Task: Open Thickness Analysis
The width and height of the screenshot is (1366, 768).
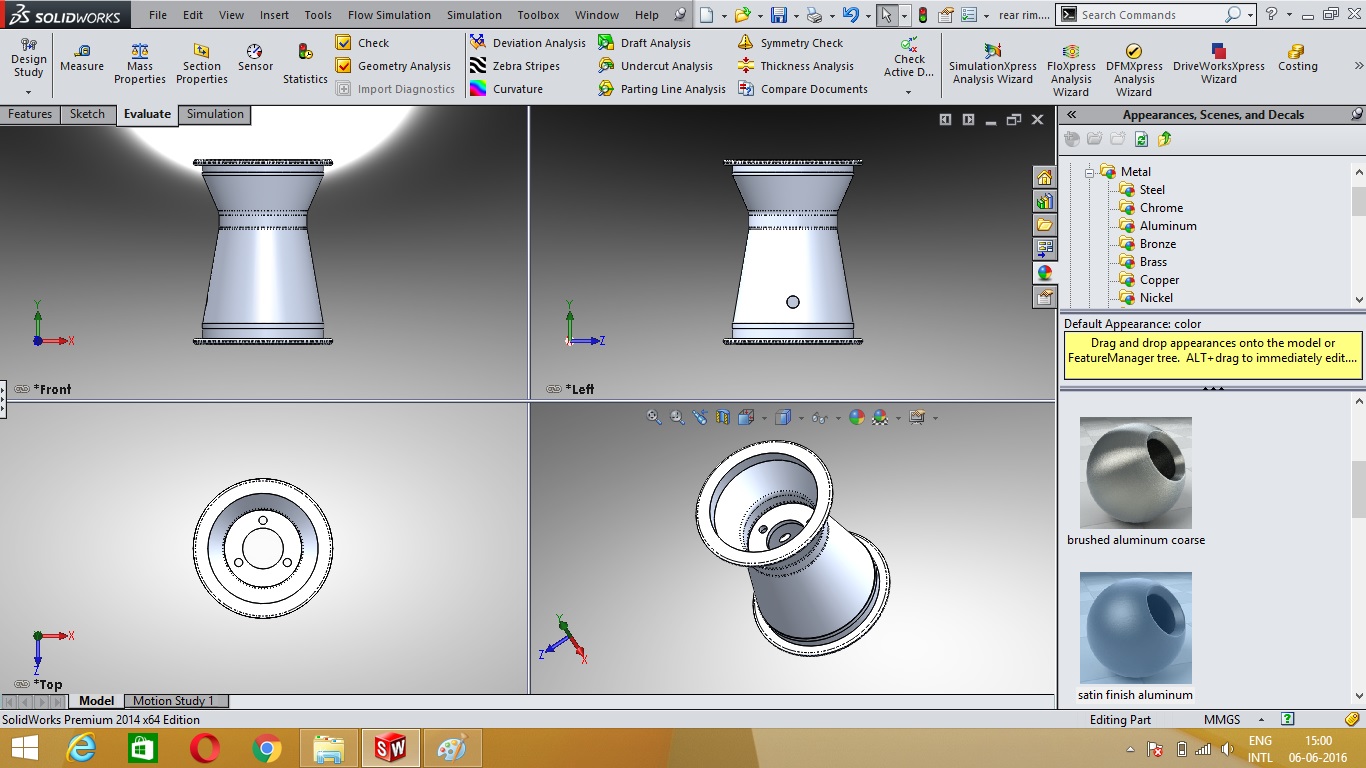Action: coord(795,66)
